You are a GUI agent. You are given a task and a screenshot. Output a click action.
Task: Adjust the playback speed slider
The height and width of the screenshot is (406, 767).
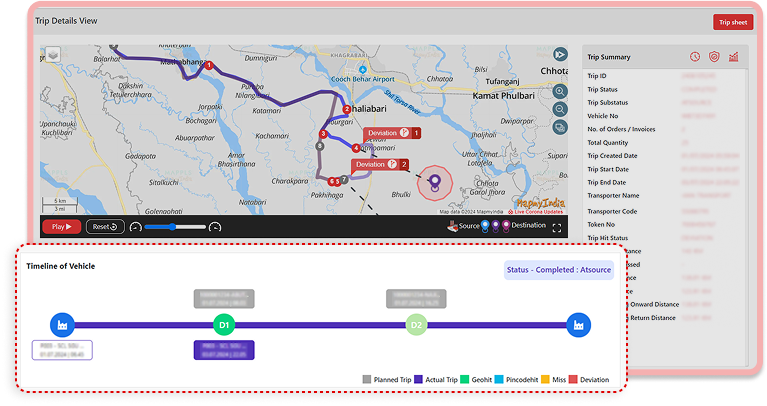[x=175, y=227]
